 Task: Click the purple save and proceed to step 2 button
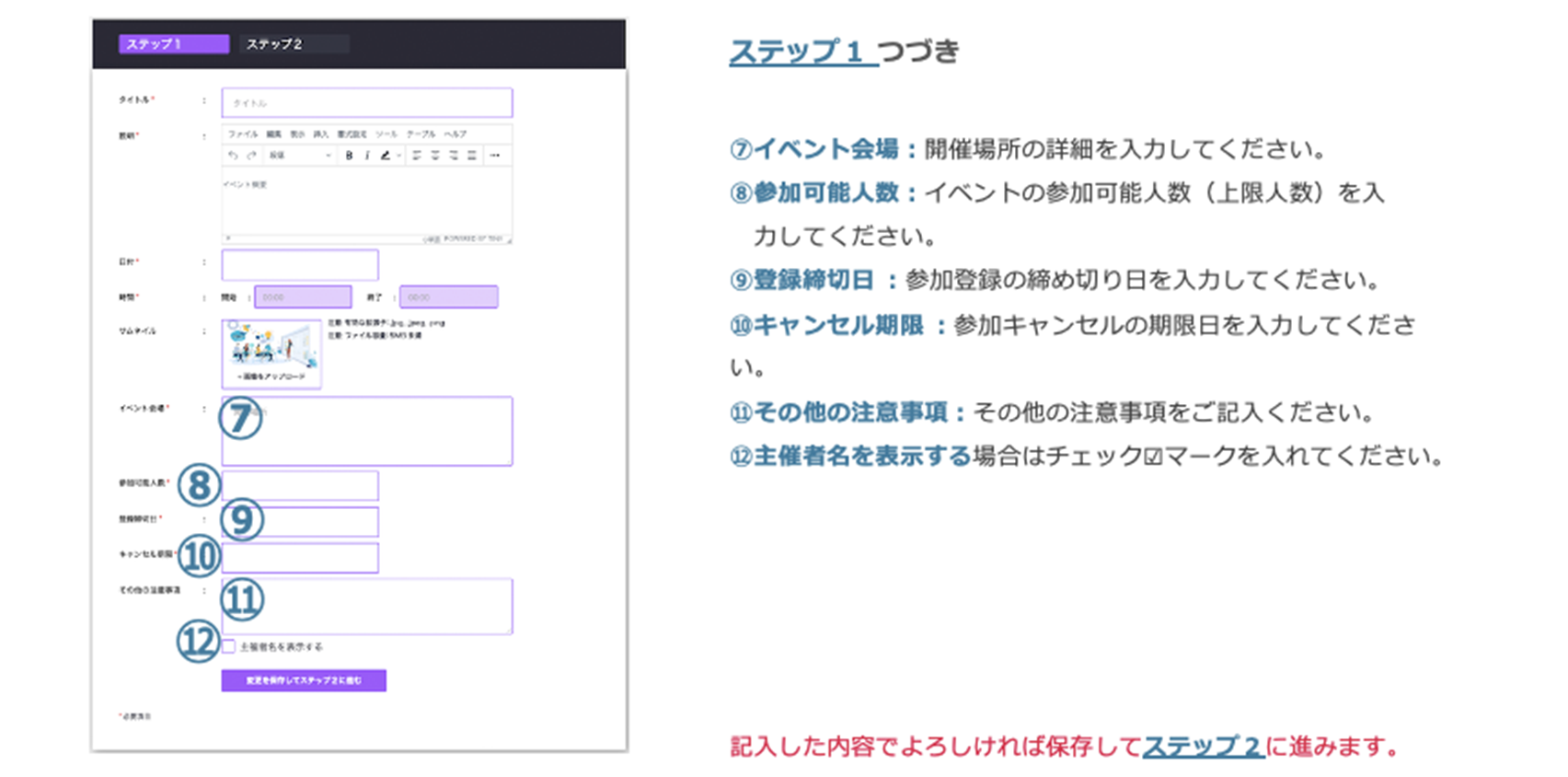(304, 680)
